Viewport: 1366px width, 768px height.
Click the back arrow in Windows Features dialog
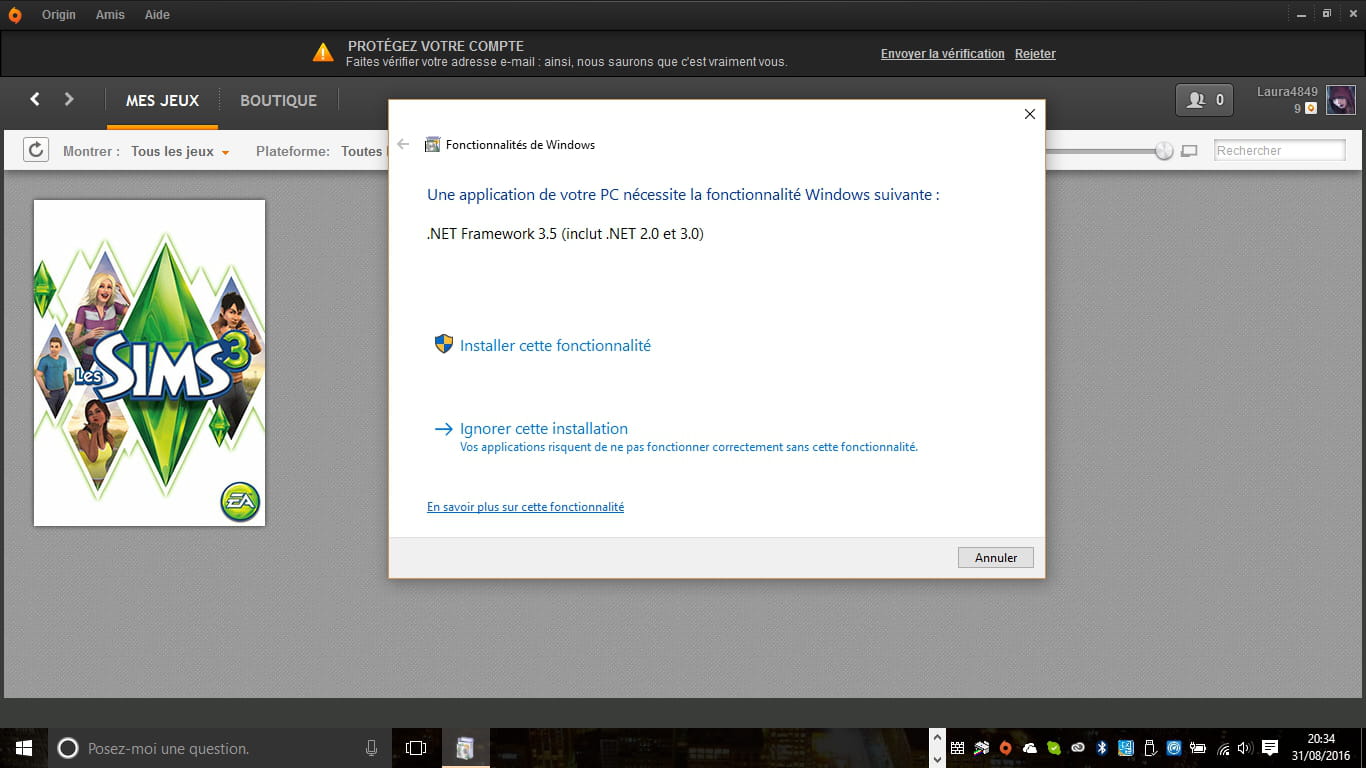point(403,144)
